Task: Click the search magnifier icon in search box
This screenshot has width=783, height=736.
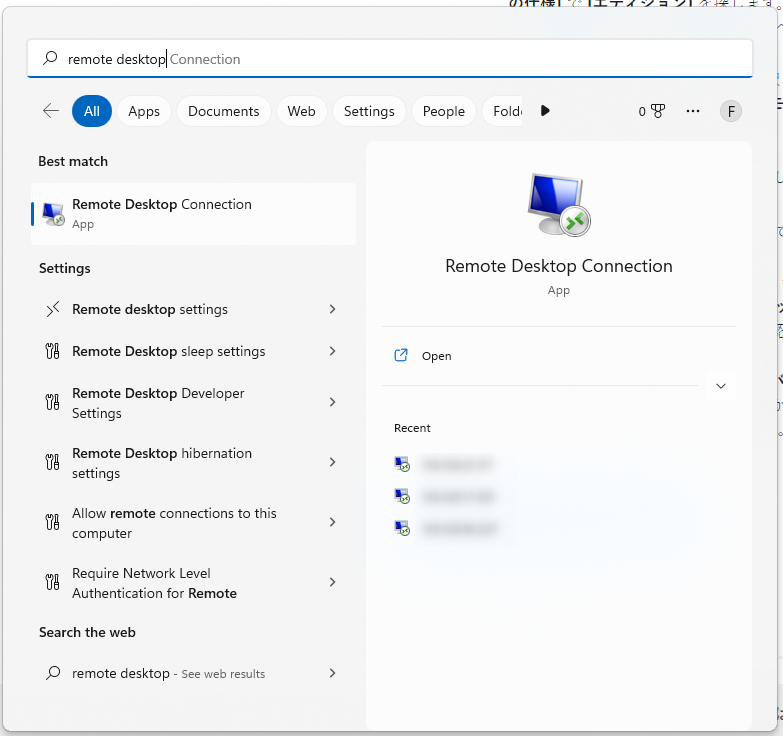Action: [50, 58]
